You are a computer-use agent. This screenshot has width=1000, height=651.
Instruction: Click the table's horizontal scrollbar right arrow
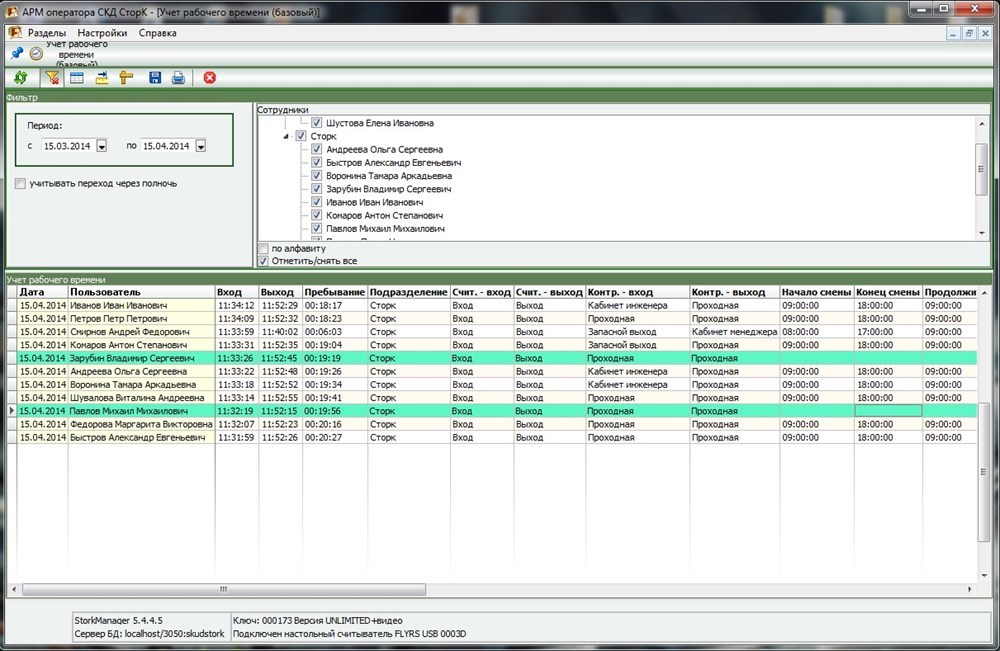tap(970, 590)
